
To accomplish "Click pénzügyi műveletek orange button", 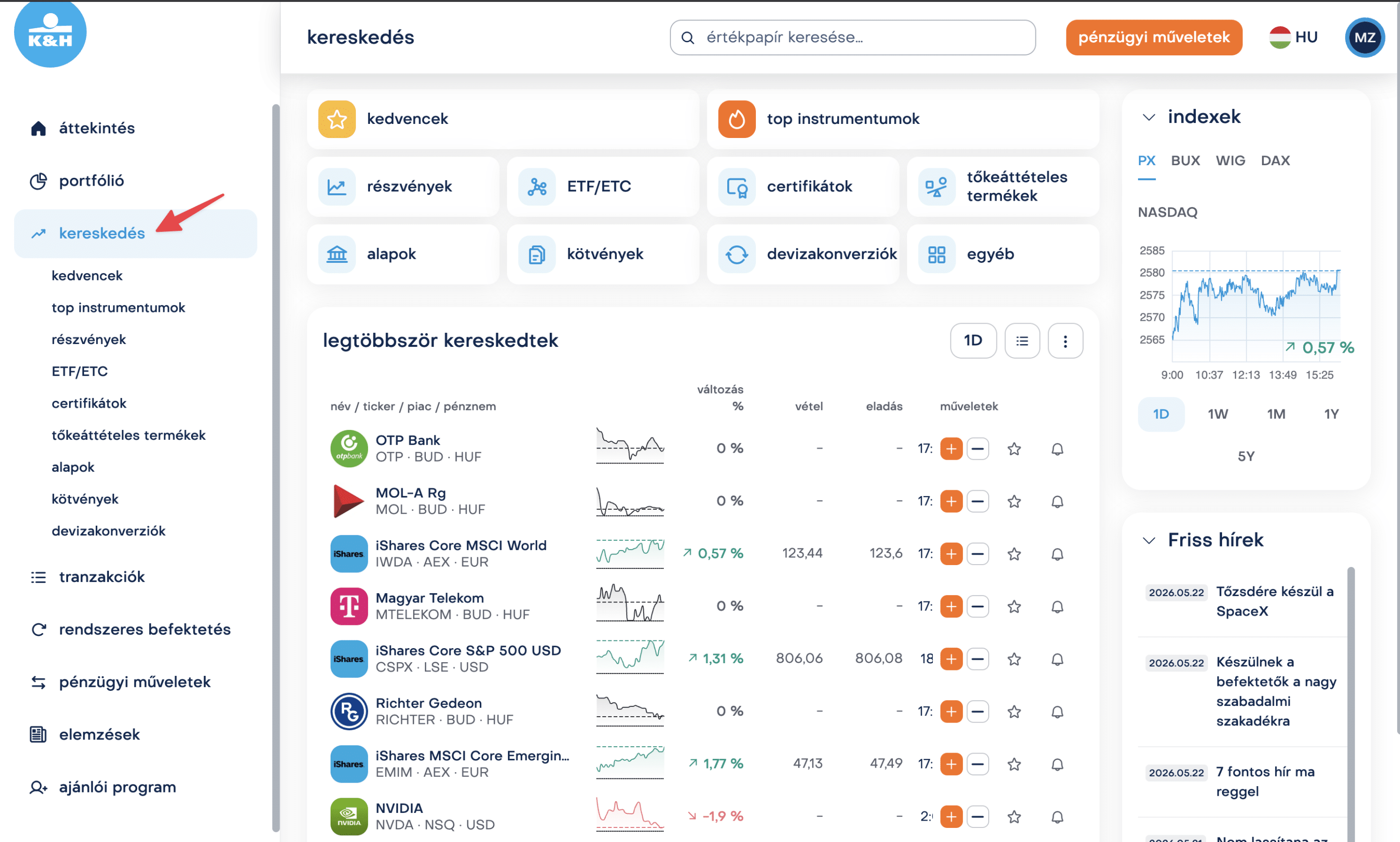I will [1154, 37].
